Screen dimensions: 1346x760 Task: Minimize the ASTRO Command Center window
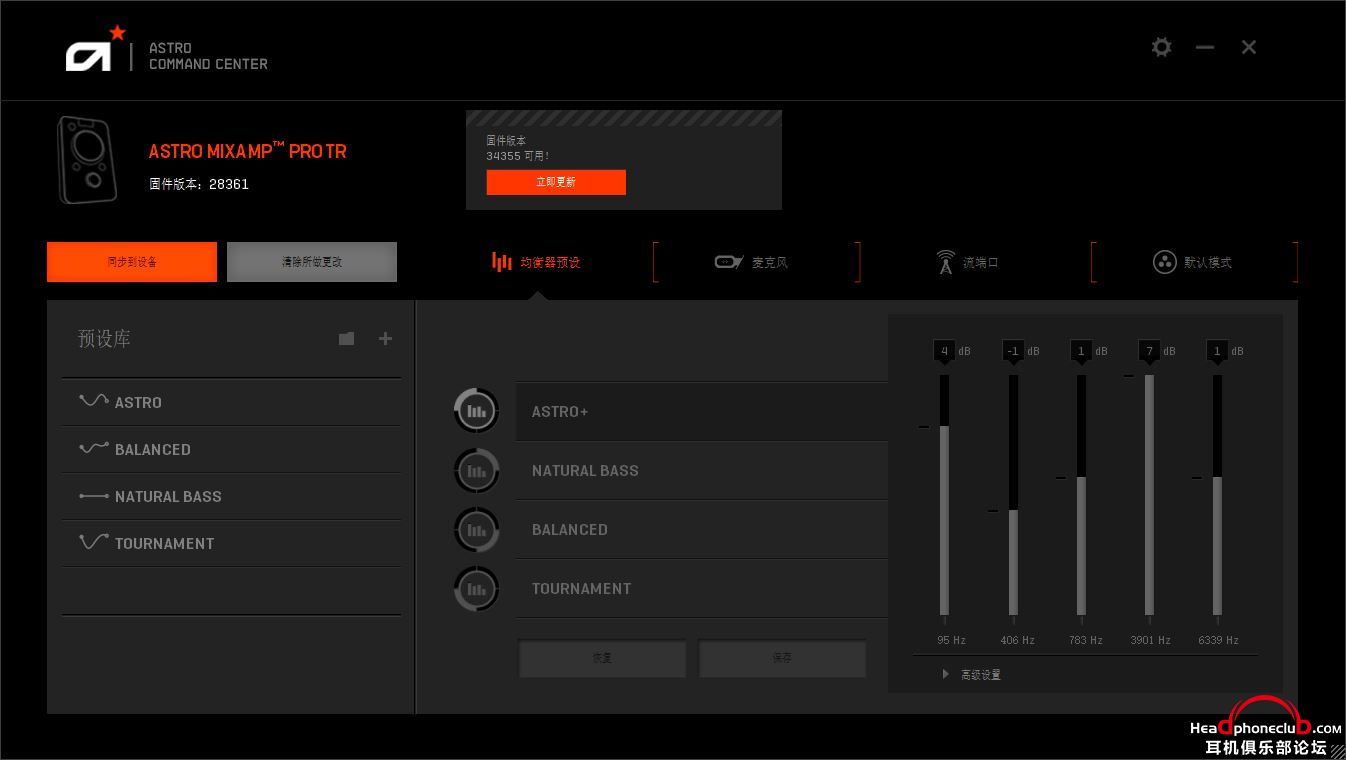tap(1205, 47)
